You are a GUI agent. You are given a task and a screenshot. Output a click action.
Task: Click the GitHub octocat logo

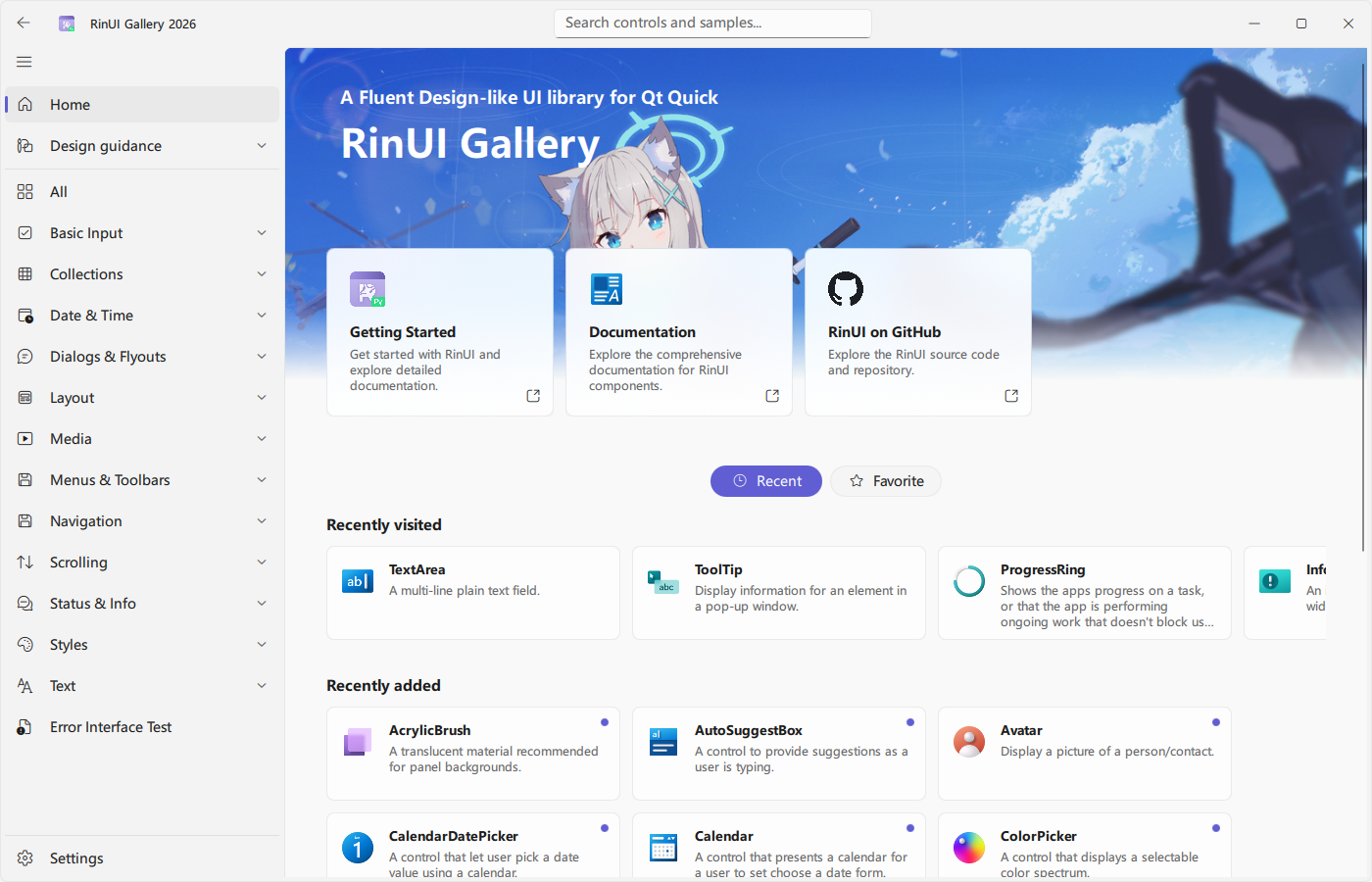(846, 289)
